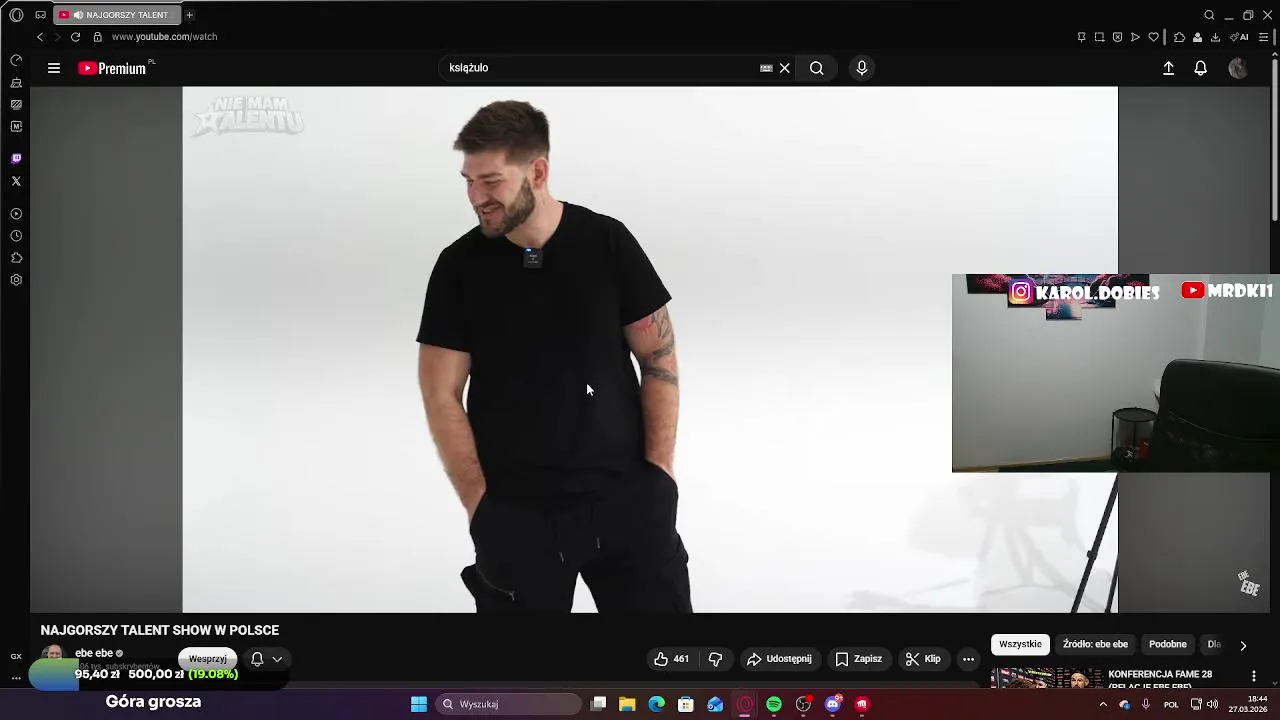Viewport: 1280px width, 720px height.
Task: Like the video with 461 likes
Action: pos(671,659)
